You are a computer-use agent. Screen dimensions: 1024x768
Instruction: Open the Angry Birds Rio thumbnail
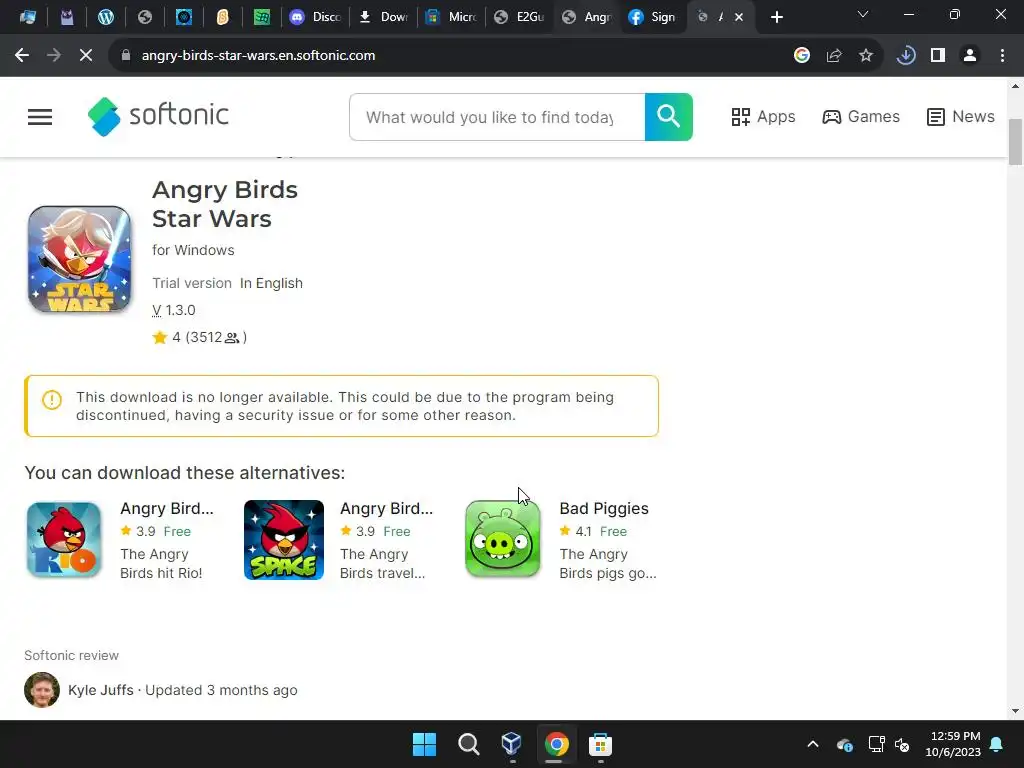click(64, 539)
